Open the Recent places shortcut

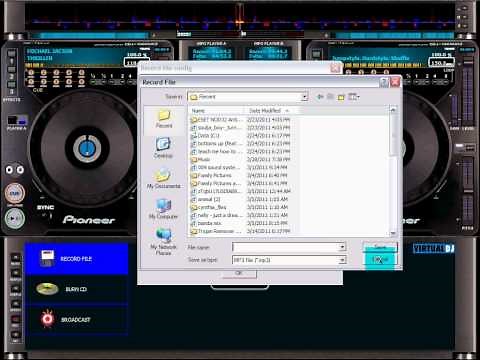pos(164,119)
